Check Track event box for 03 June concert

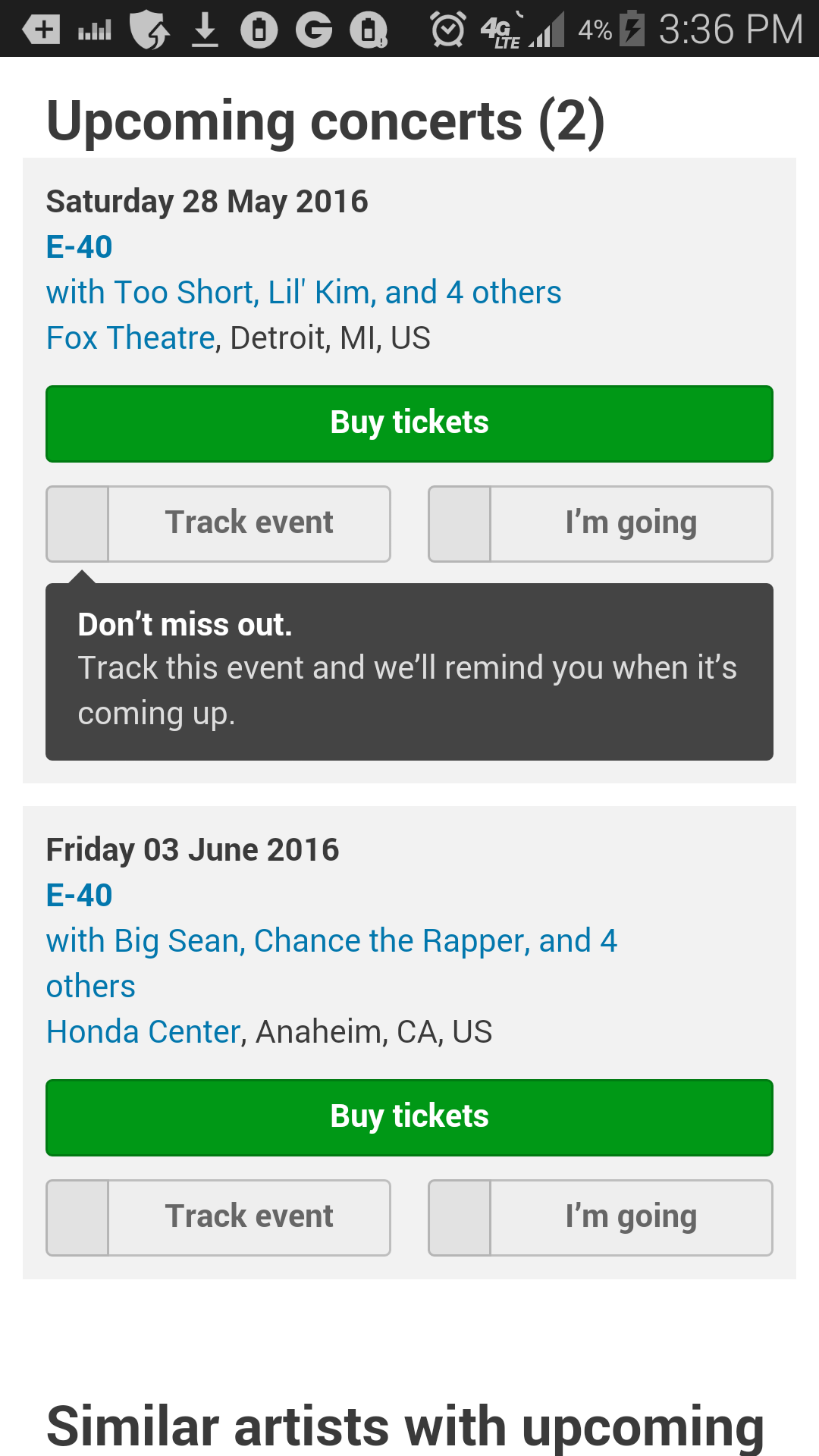tap(77, 1218)
